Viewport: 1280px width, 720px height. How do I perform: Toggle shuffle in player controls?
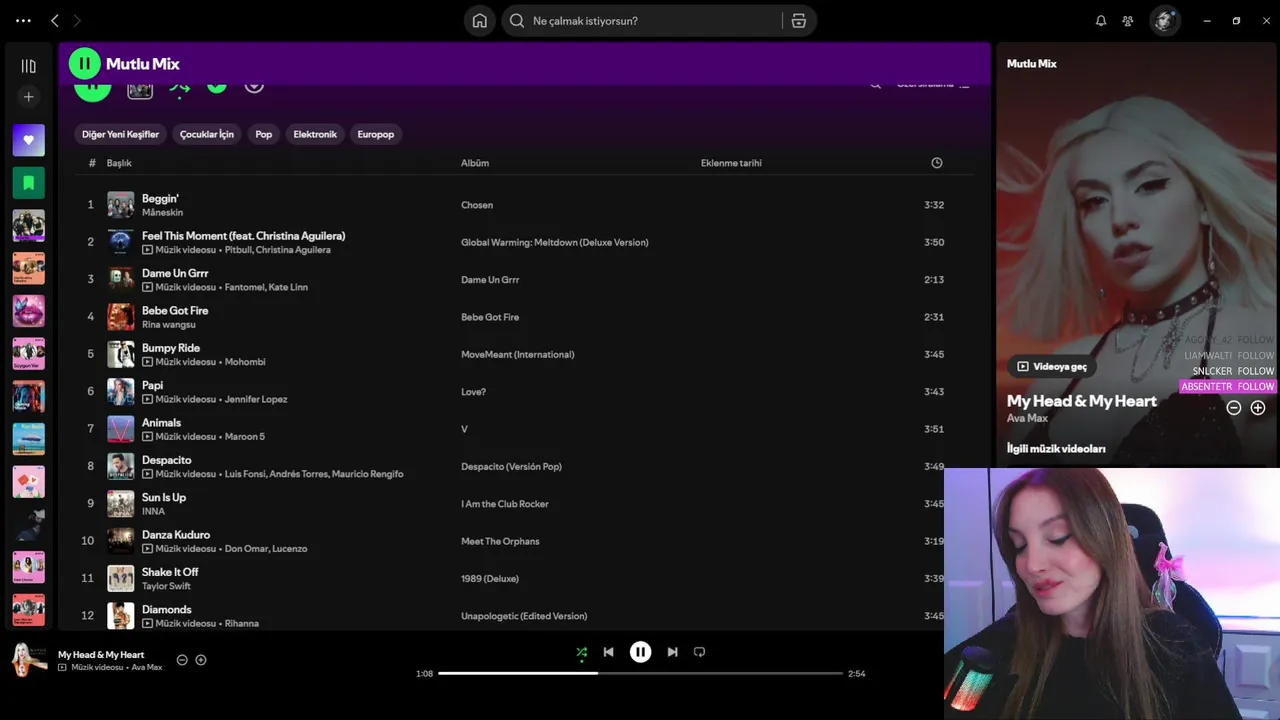click(582, 652)
